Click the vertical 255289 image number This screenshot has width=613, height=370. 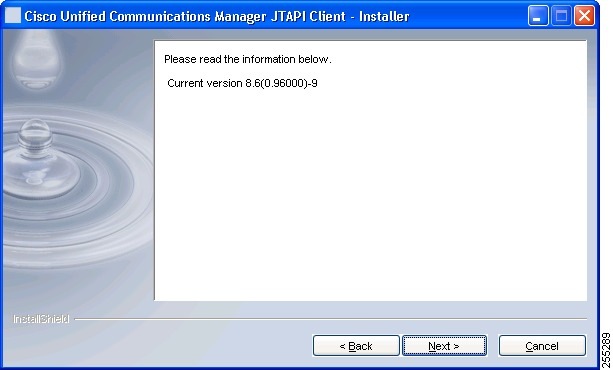point(606,350)
